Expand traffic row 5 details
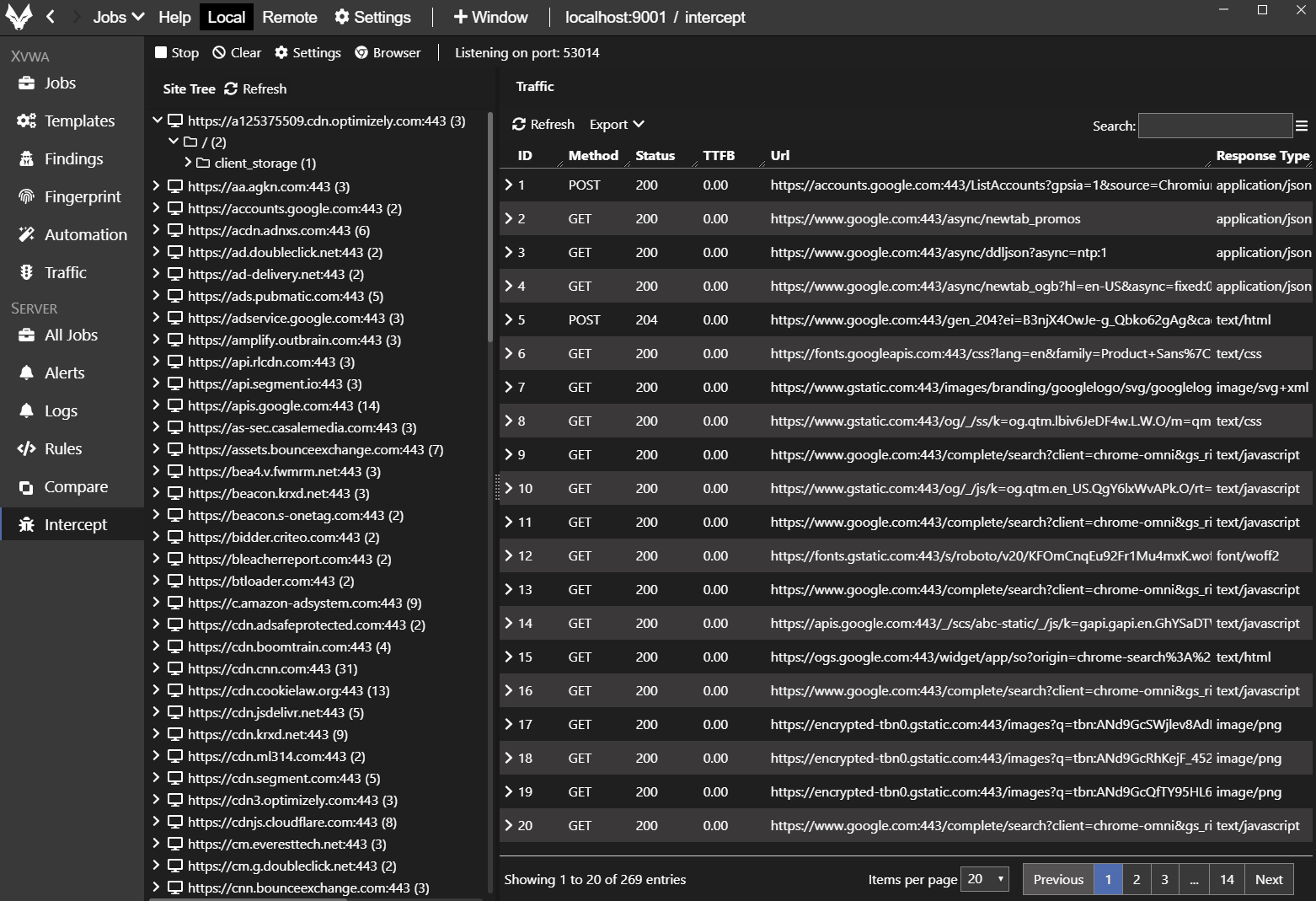Image resolution: width=1316 pixels, height=901 pixels. [509, 319]
